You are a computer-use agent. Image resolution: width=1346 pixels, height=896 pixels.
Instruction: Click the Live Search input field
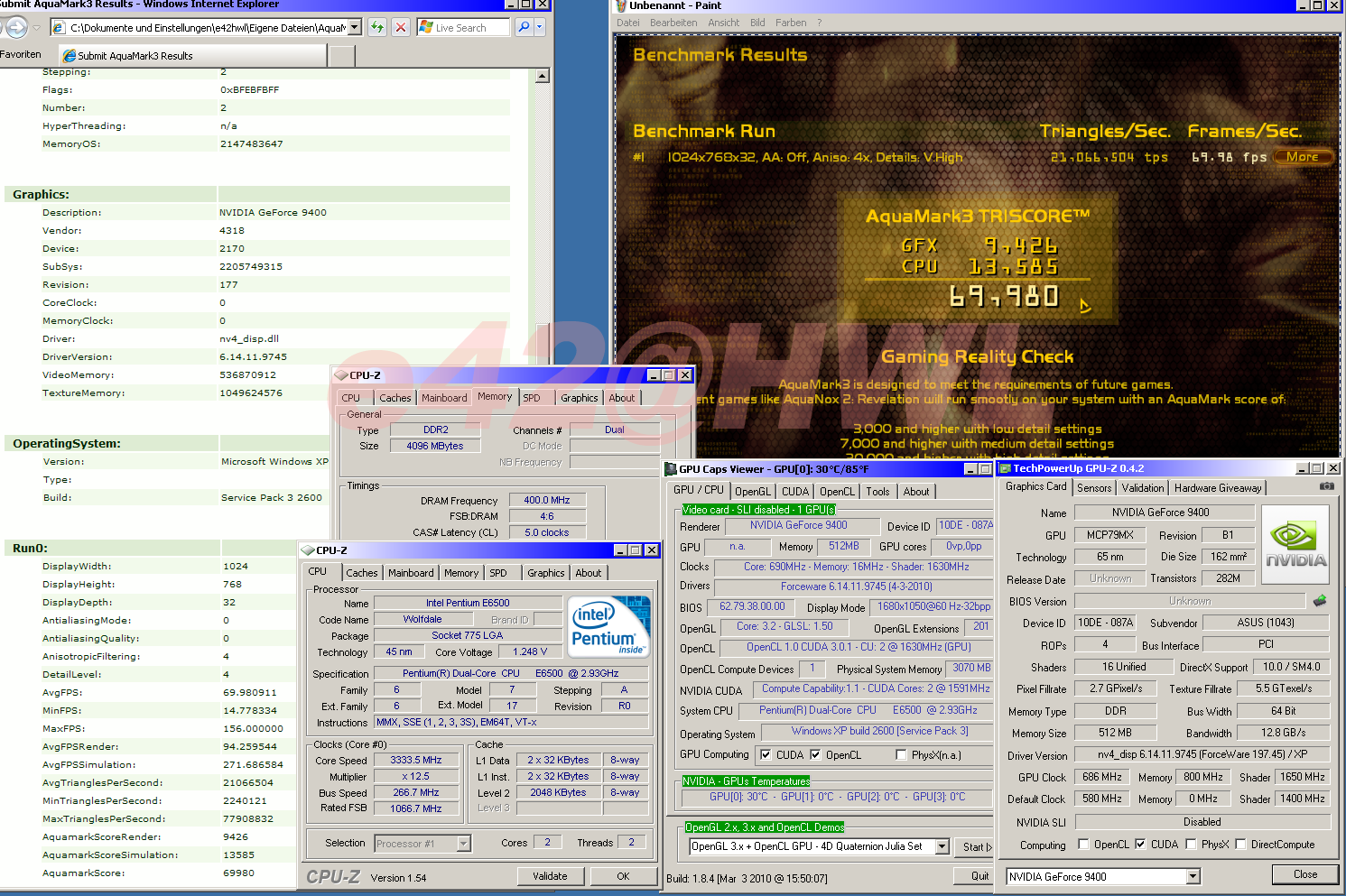pos(463,28)
